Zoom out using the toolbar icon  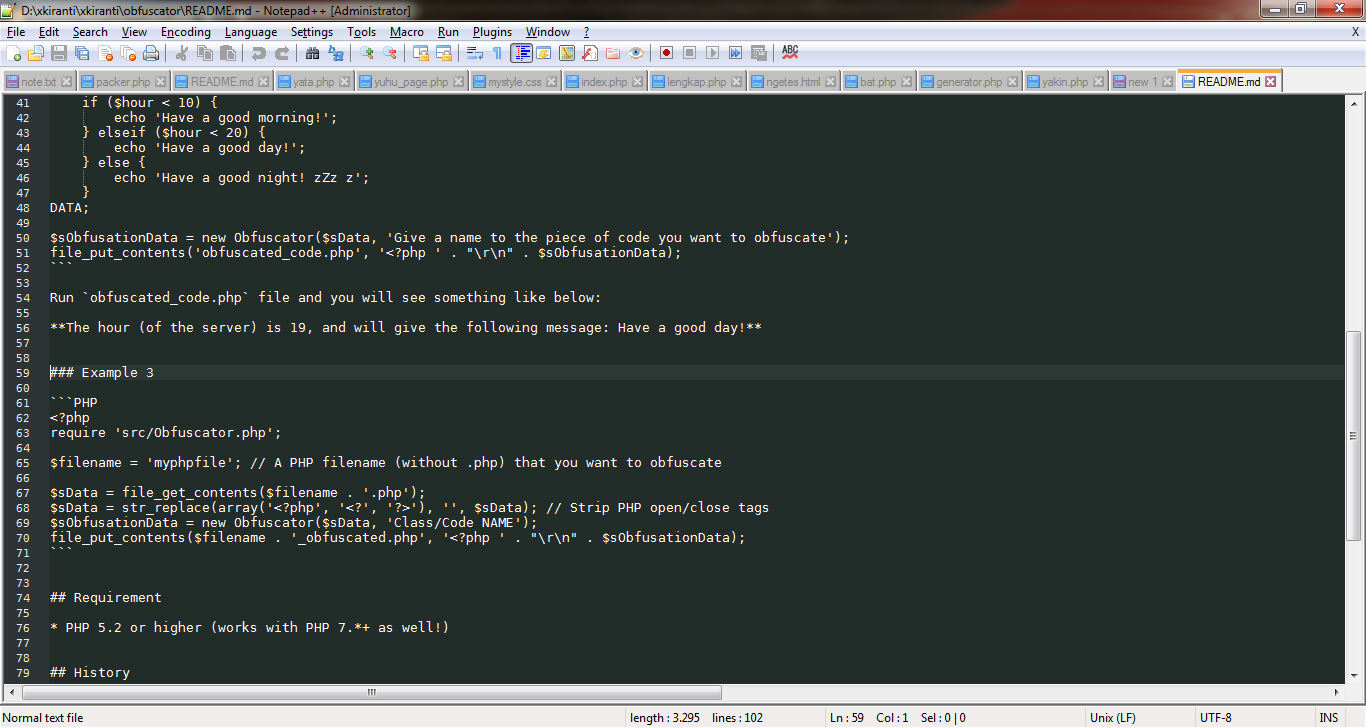click(x=390, y=53)
